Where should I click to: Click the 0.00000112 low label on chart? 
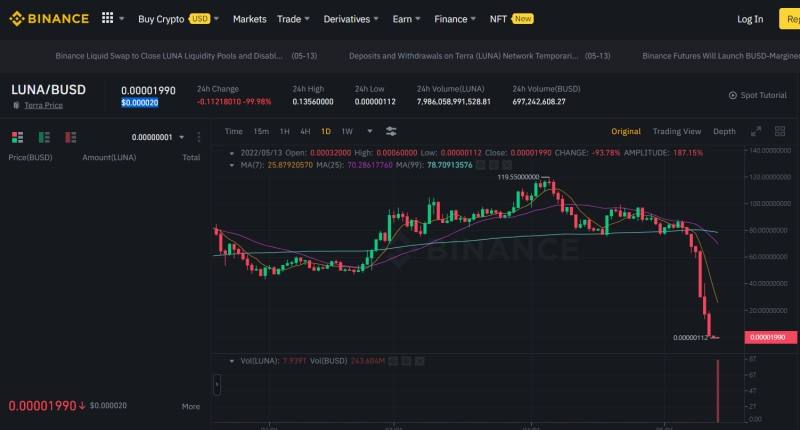[x=690, y=338]
